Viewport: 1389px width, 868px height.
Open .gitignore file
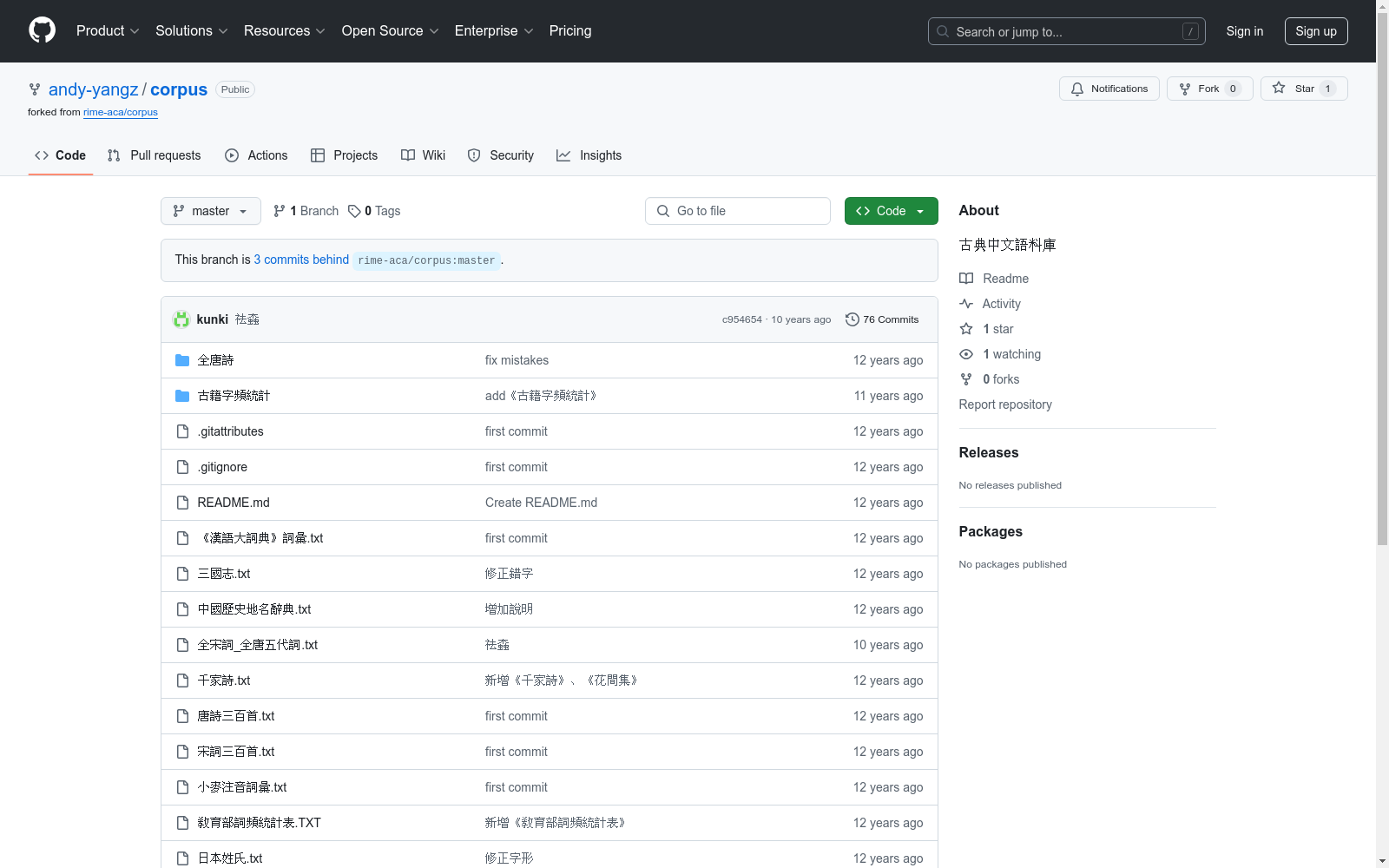click(x=222, y=467)
